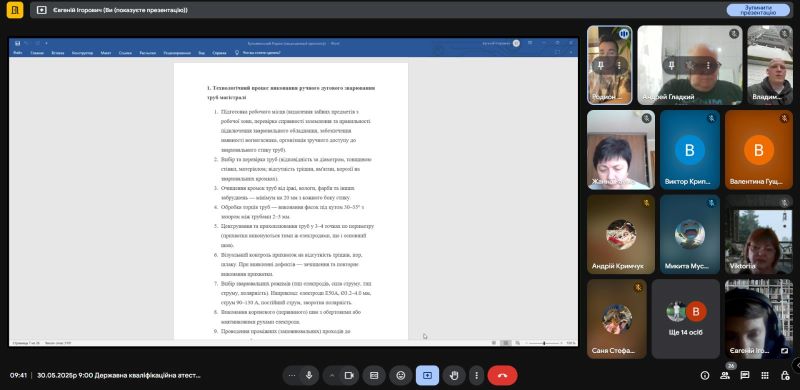Open host controls lock icon
Viewport: 800px width, 390px height.
[x=785, y=375]
